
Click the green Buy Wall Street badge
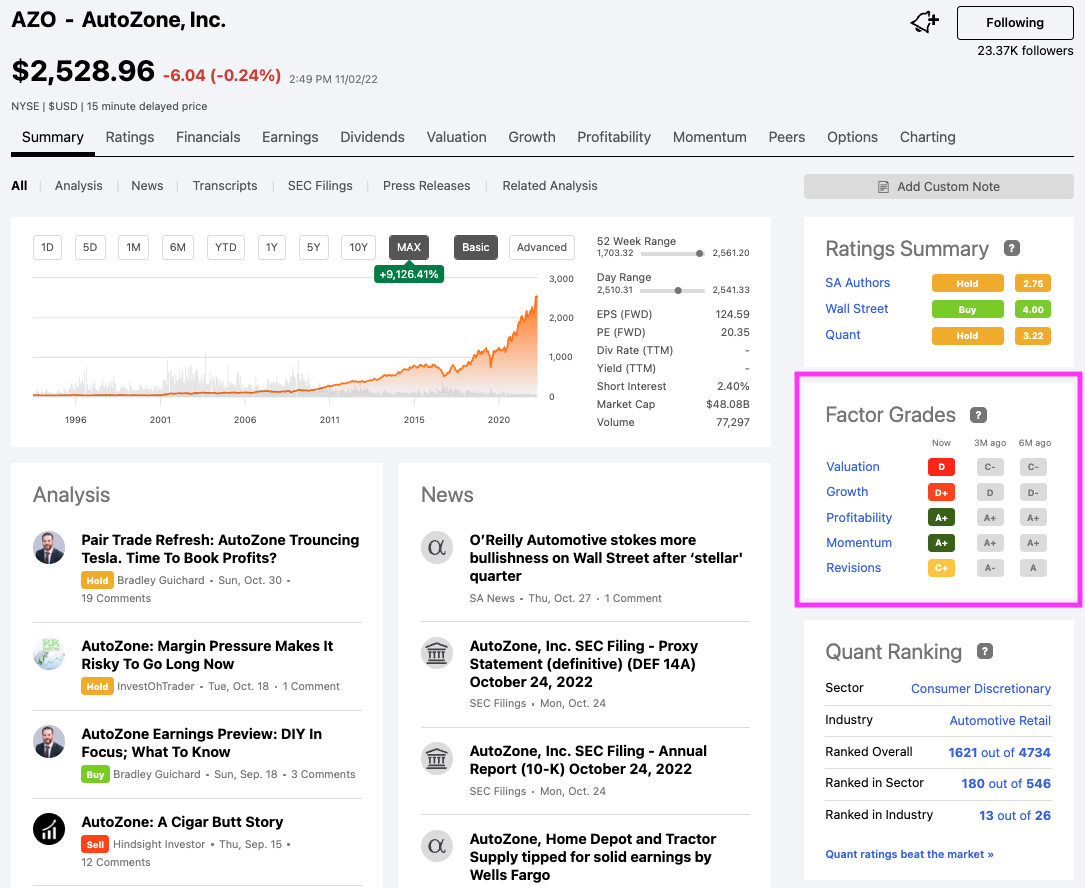(967, 309)
